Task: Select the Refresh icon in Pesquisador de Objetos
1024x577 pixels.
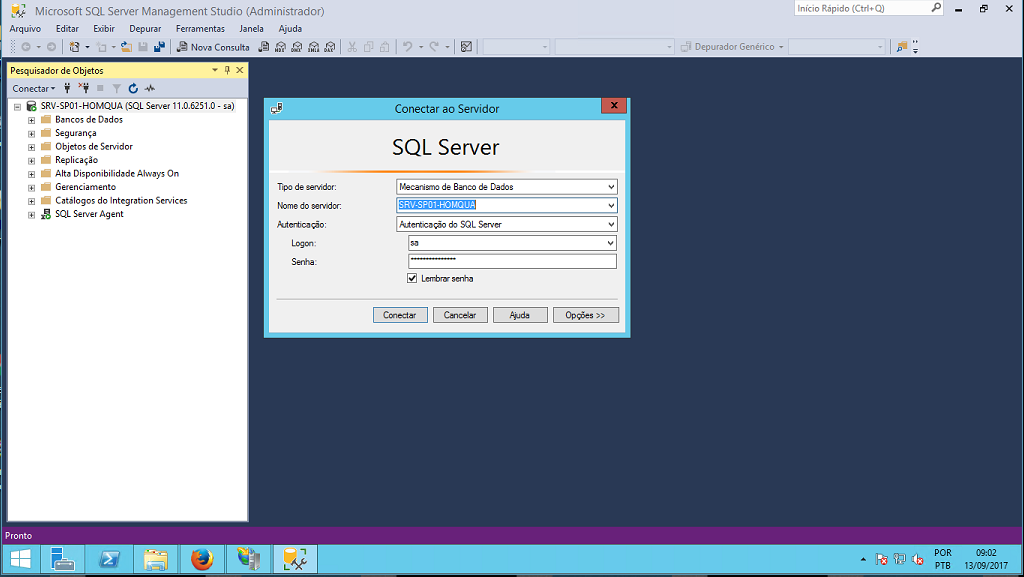Action: [133, 89]
